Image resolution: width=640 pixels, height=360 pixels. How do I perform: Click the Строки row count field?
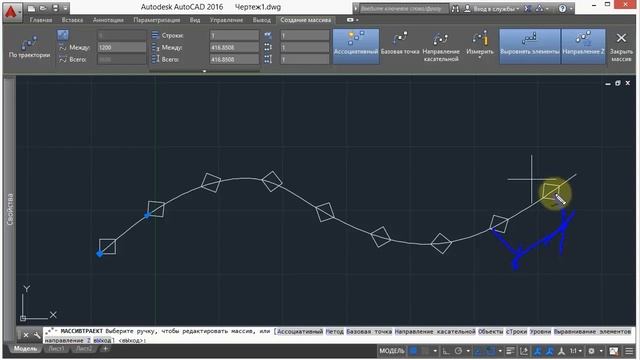click(x=234, y=36)
